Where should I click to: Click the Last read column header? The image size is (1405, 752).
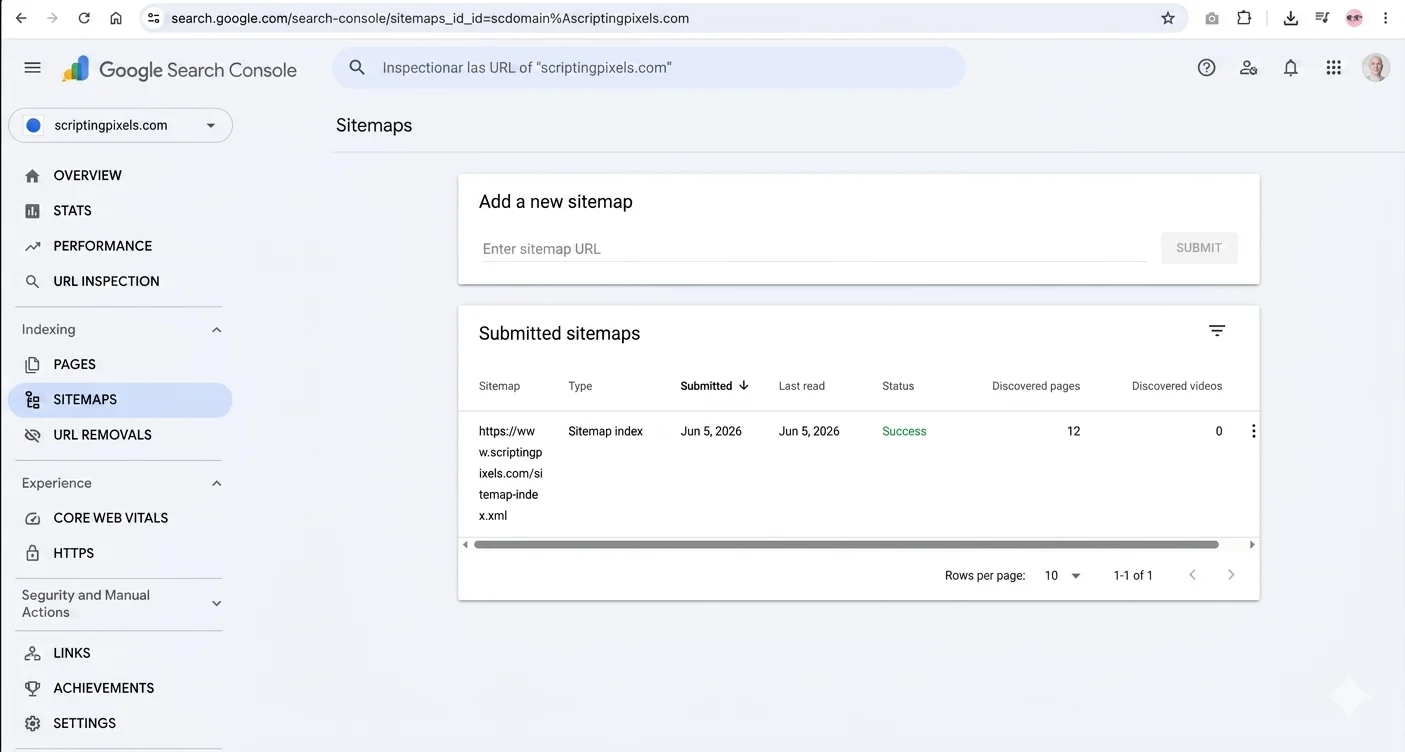pos(801,386)
